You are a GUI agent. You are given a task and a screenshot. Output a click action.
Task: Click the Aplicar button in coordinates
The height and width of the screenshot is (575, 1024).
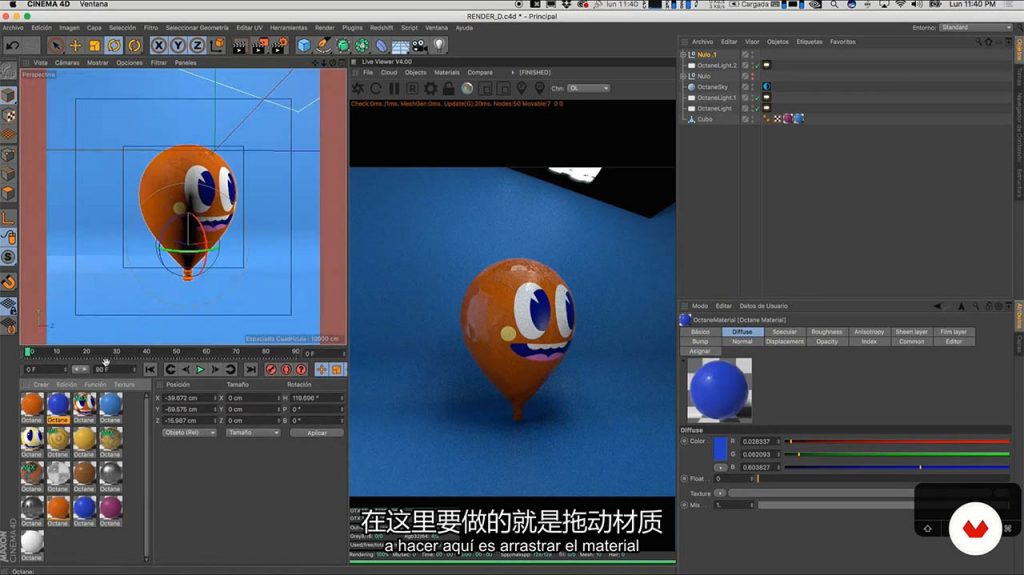(x=317, y=433)
